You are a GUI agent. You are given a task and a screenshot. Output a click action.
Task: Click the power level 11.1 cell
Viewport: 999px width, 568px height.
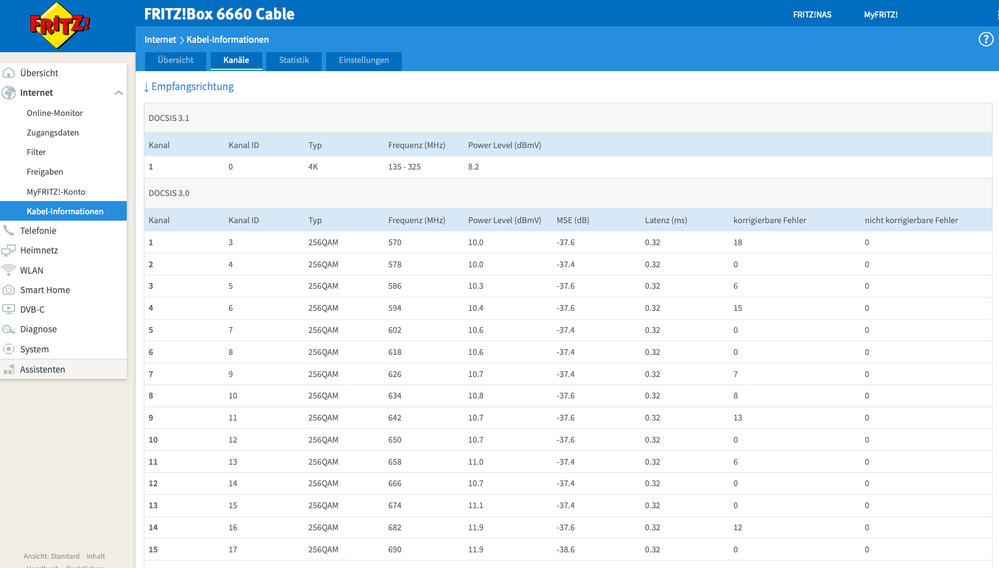point(476,506)
